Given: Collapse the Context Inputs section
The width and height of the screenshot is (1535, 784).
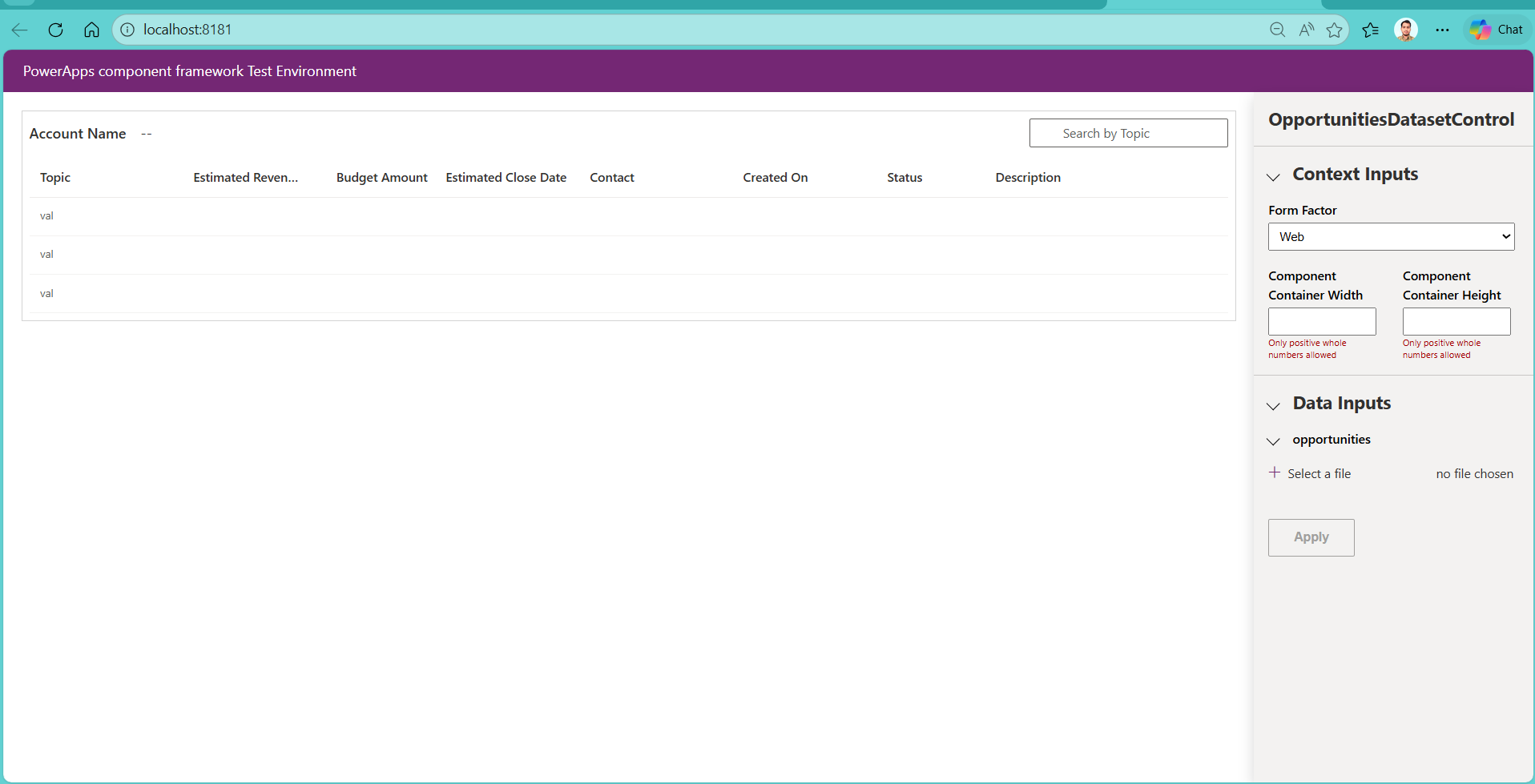Looking at the screenshot, I should (x=1273, y=176).
